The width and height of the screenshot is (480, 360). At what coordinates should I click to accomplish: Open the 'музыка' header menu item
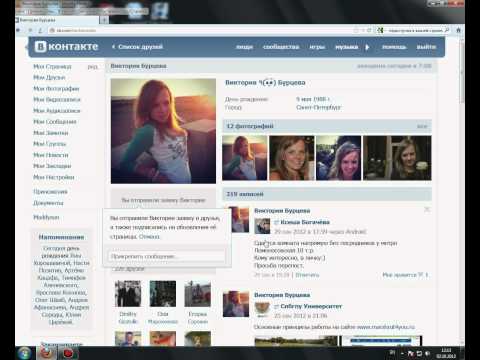click(347, 47)
